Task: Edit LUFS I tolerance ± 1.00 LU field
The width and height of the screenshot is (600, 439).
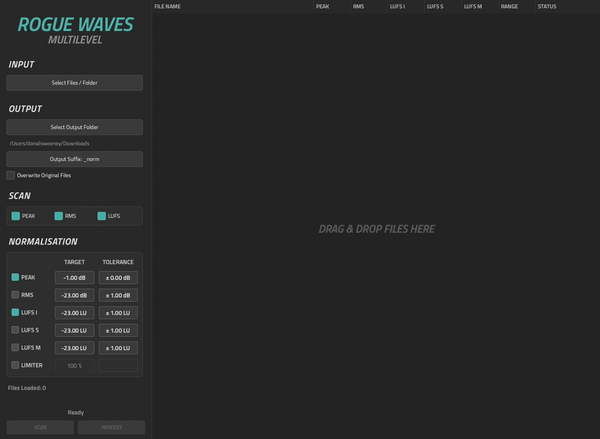Action: coord(118,313)
